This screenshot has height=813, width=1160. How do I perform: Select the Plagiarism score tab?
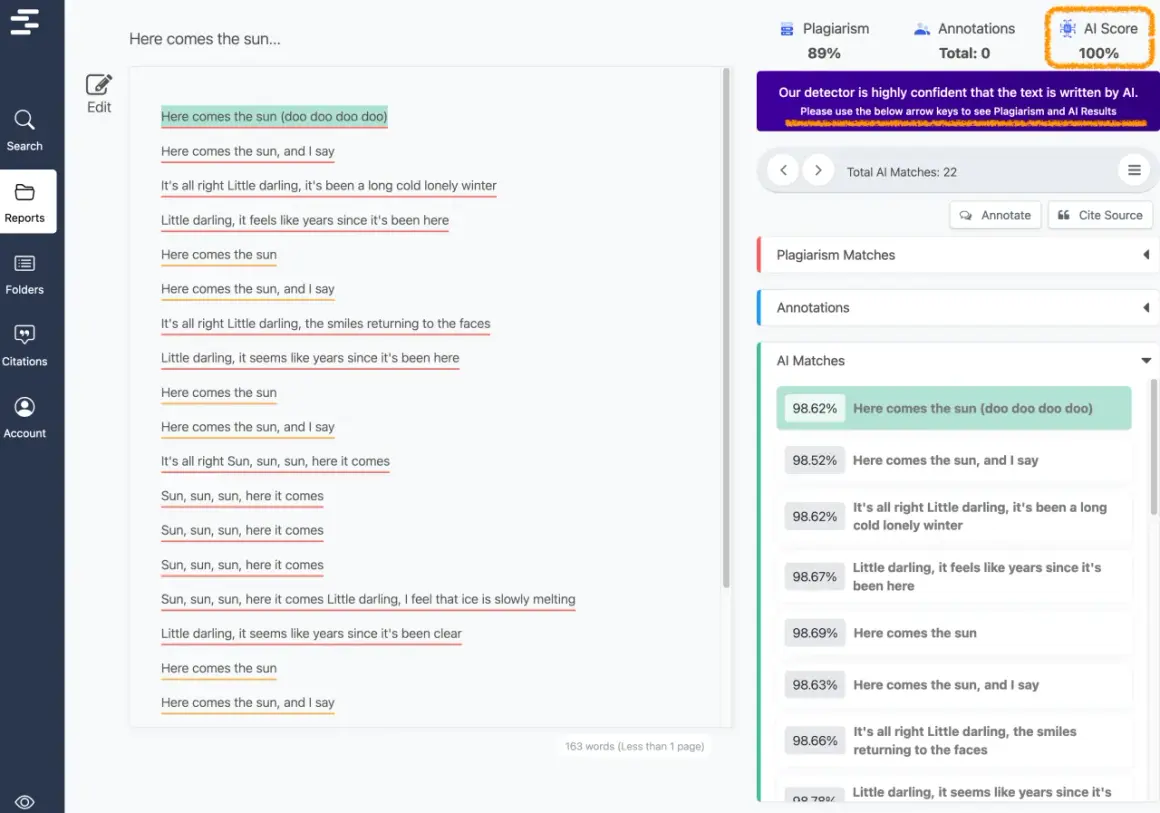click(824, 41)
